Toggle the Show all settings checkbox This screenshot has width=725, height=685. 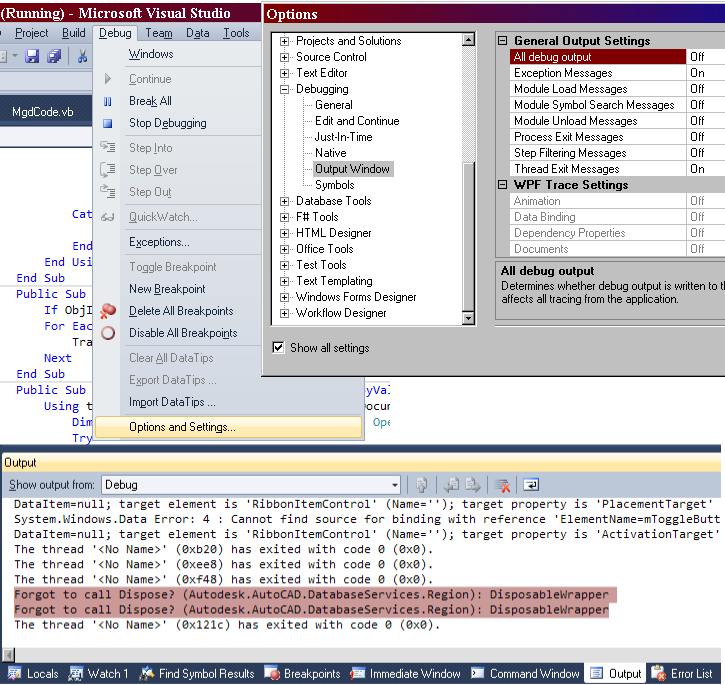pyautogui.click(x=279, y=348)
